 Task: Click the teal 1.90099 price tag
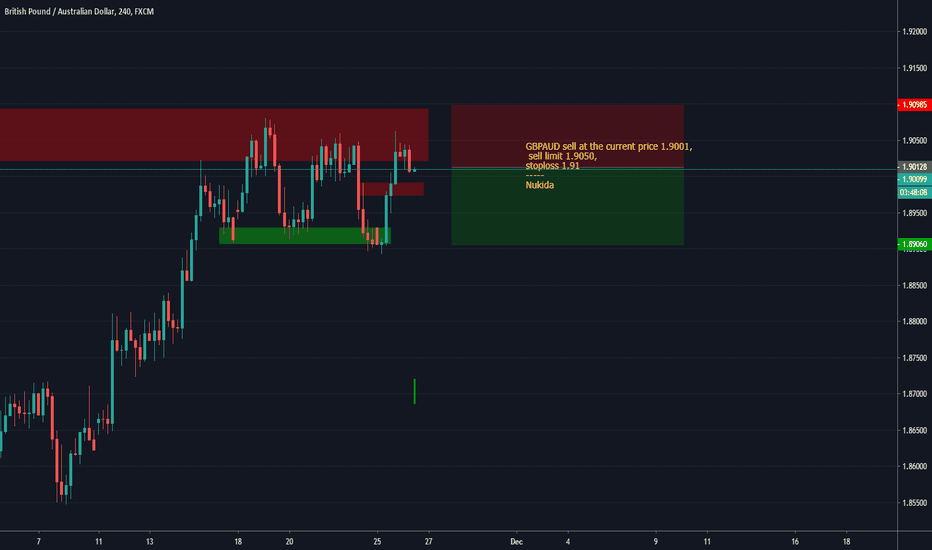point(914,179)
